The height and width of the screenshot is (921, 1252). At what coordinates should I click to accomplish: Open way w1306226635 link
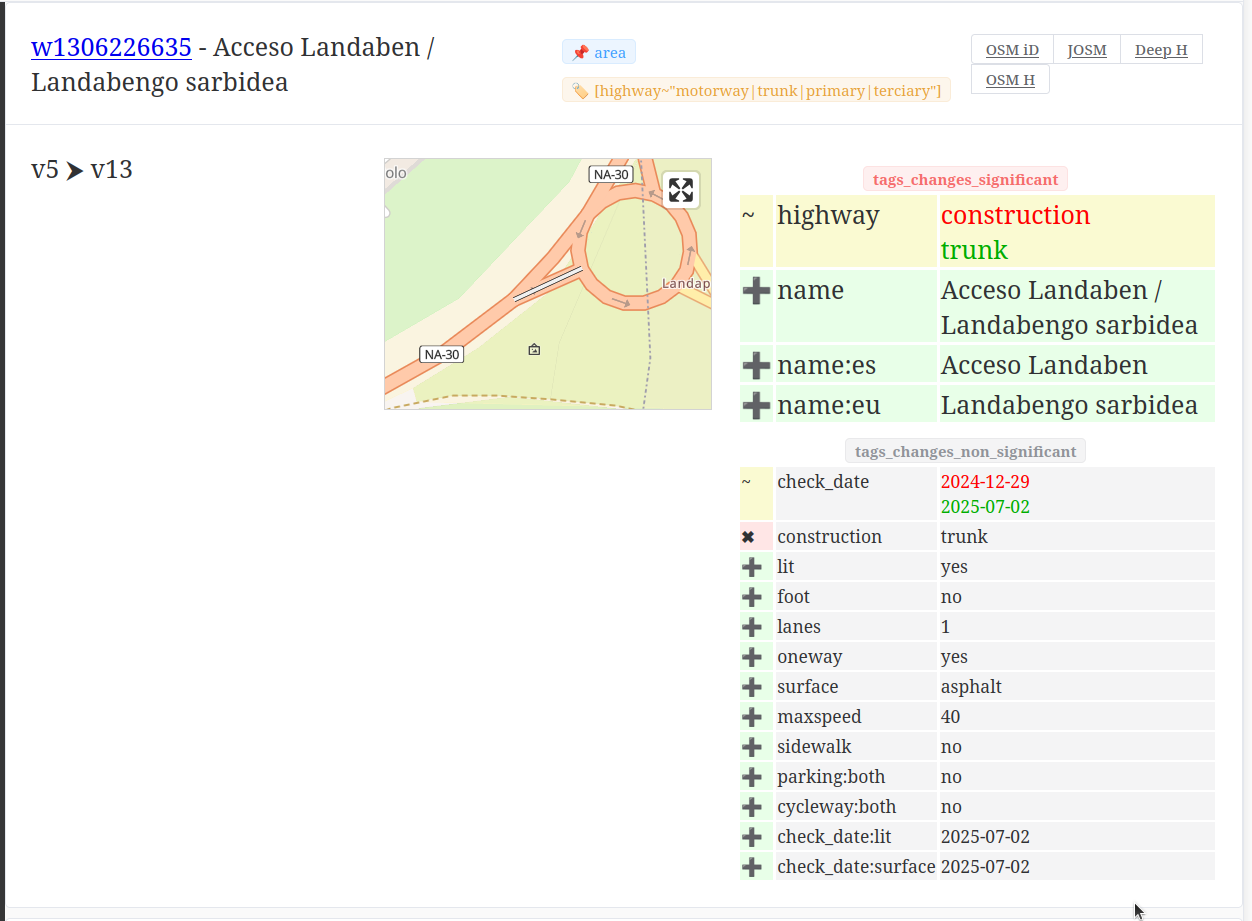[111, 47]
